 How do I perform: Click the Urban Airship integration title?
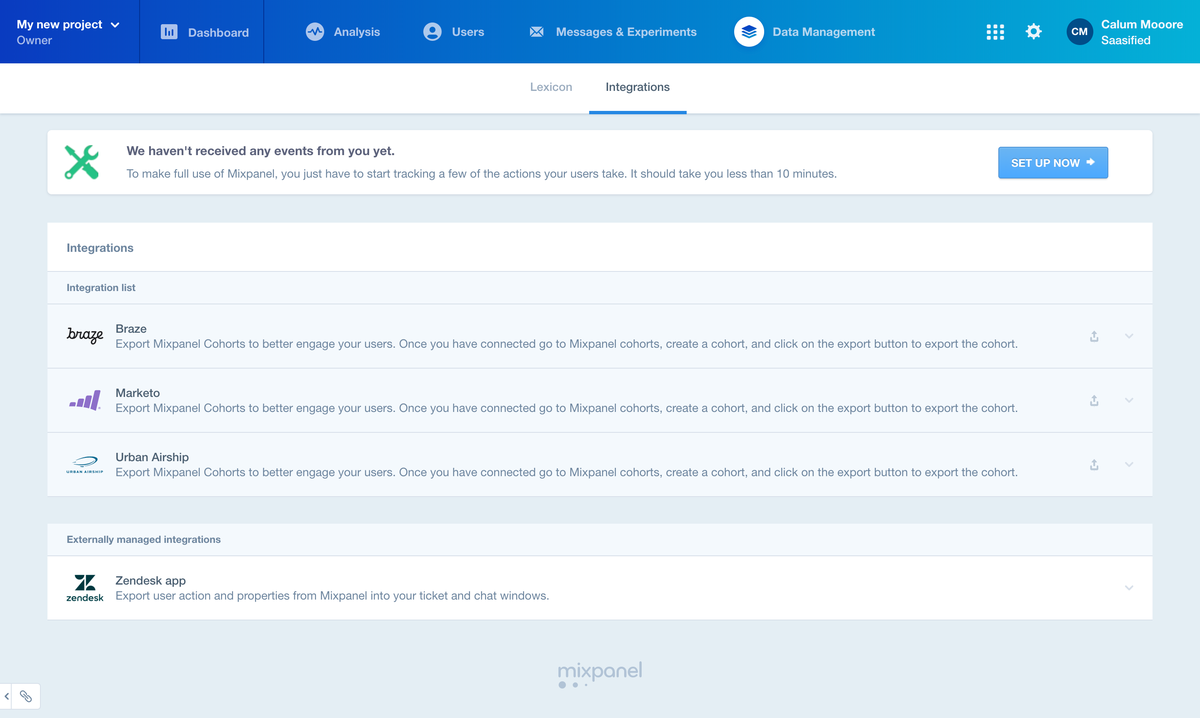pos(152,457)
